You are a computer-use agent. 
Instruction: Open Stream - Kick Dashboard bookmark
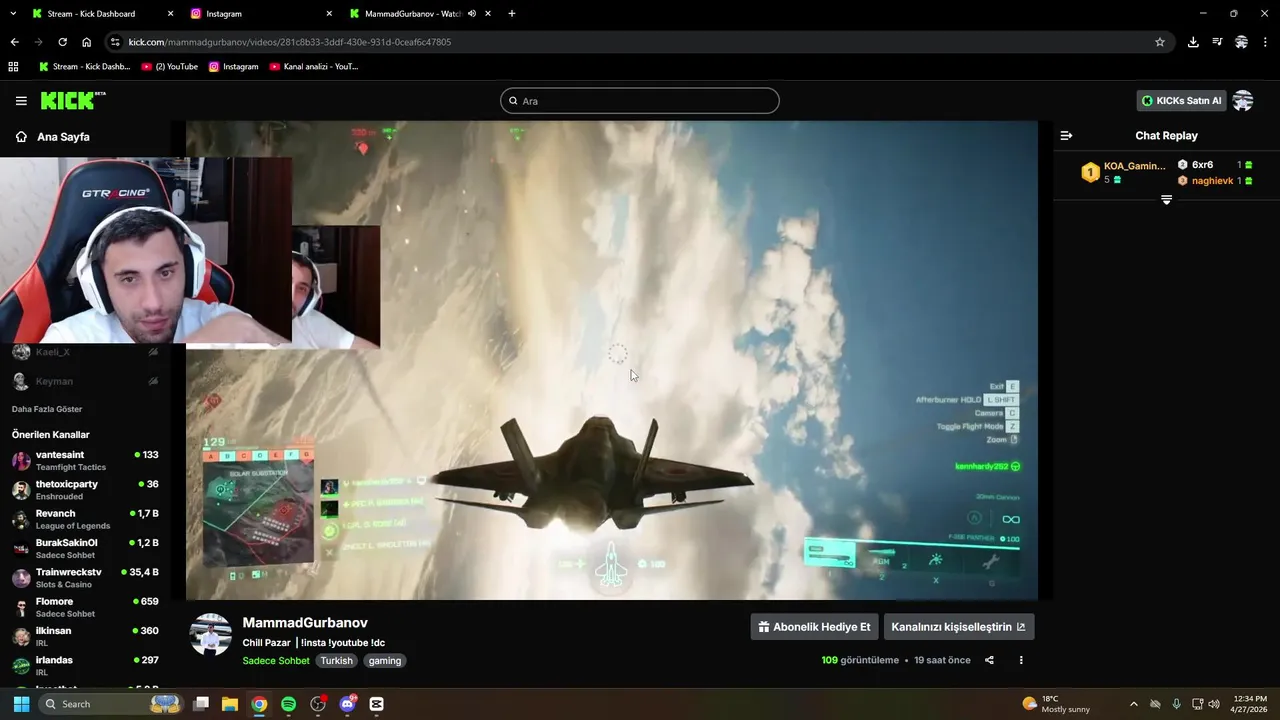click(84, 67)
